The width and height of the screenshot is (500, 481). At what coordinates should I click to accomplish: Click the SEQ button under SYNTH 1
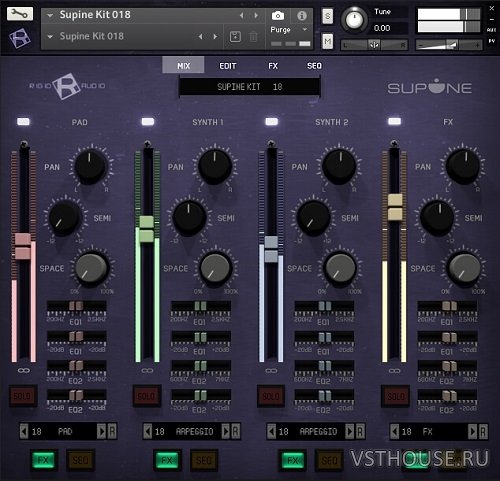[204, 460]
